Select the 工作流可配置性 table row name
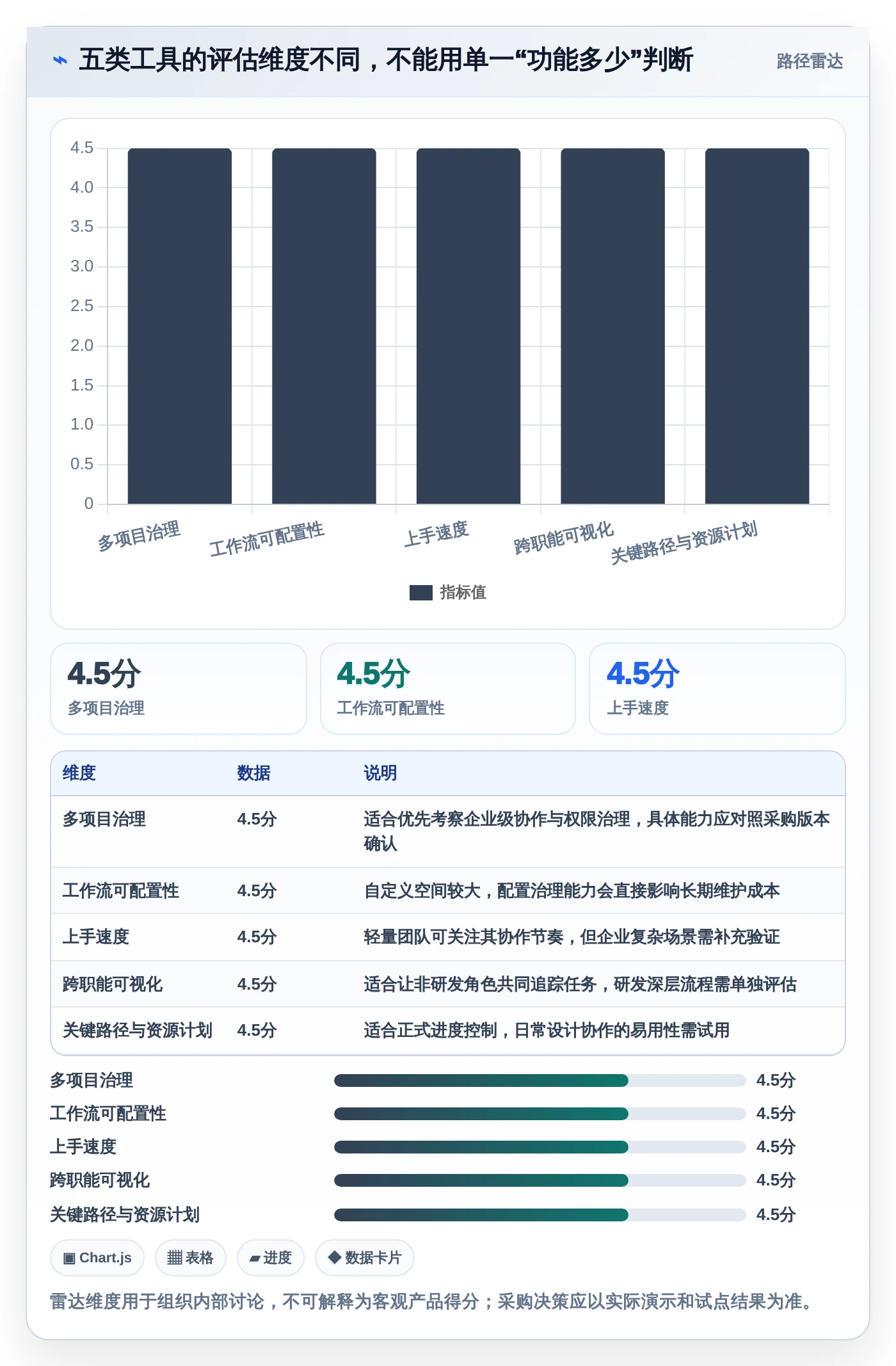Viewport: 896px width, 1366px height. pyautogui.click(x=121, y=891)
